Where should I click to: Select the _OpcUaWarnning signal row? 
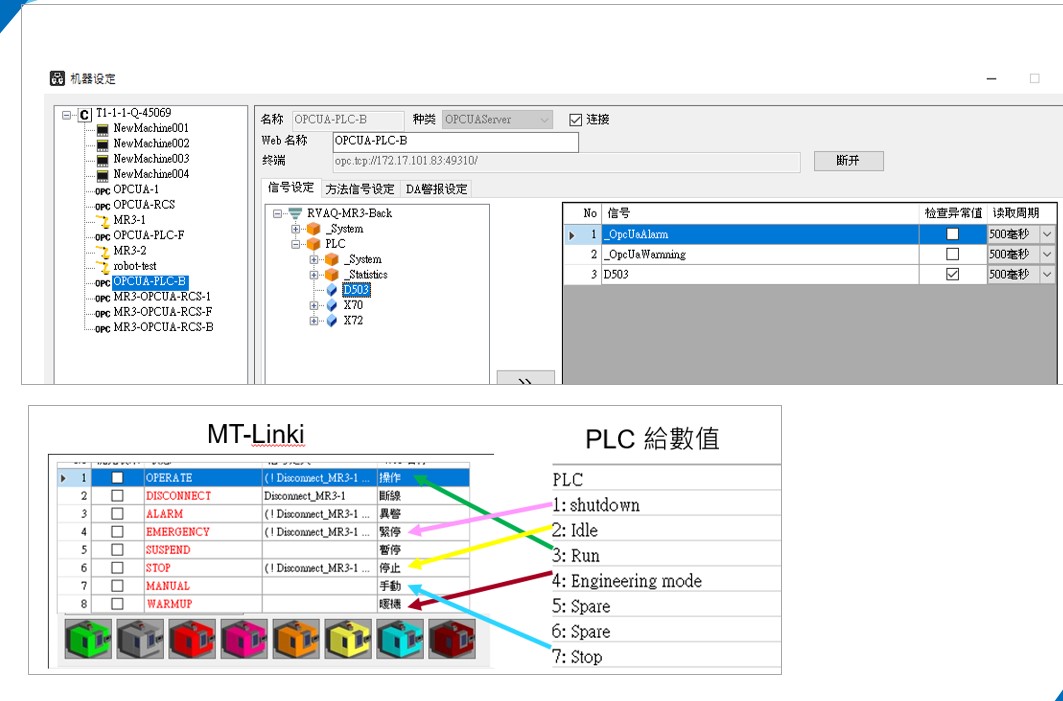coord(809,254)
